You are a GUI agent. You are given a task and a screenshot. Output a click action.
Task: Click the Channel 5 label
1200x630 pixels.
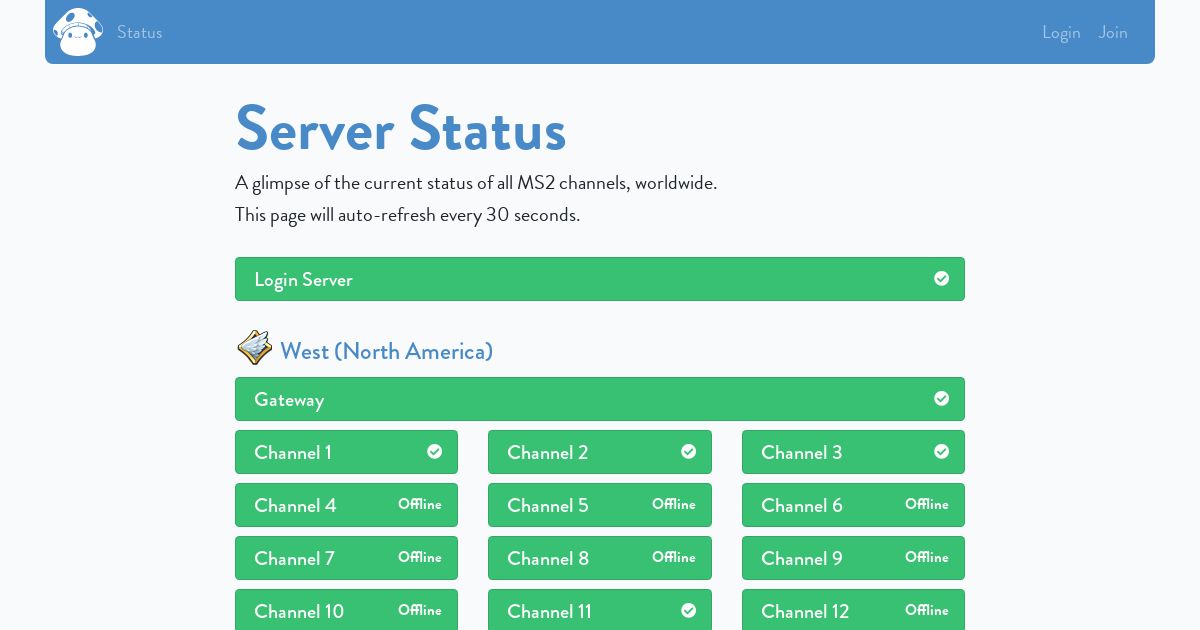click(x=548, y=505)
